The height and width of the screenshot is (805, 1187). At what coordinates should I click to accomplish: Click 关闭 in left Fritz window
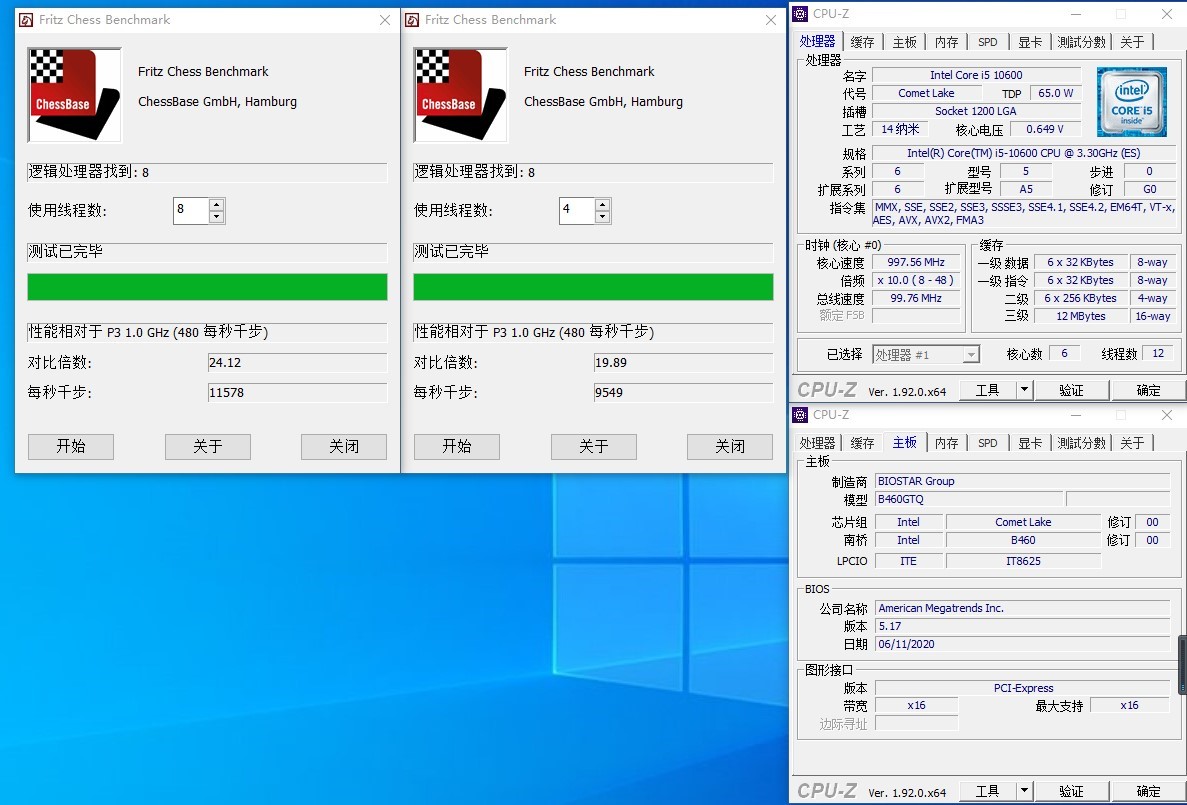click(344, 447)
